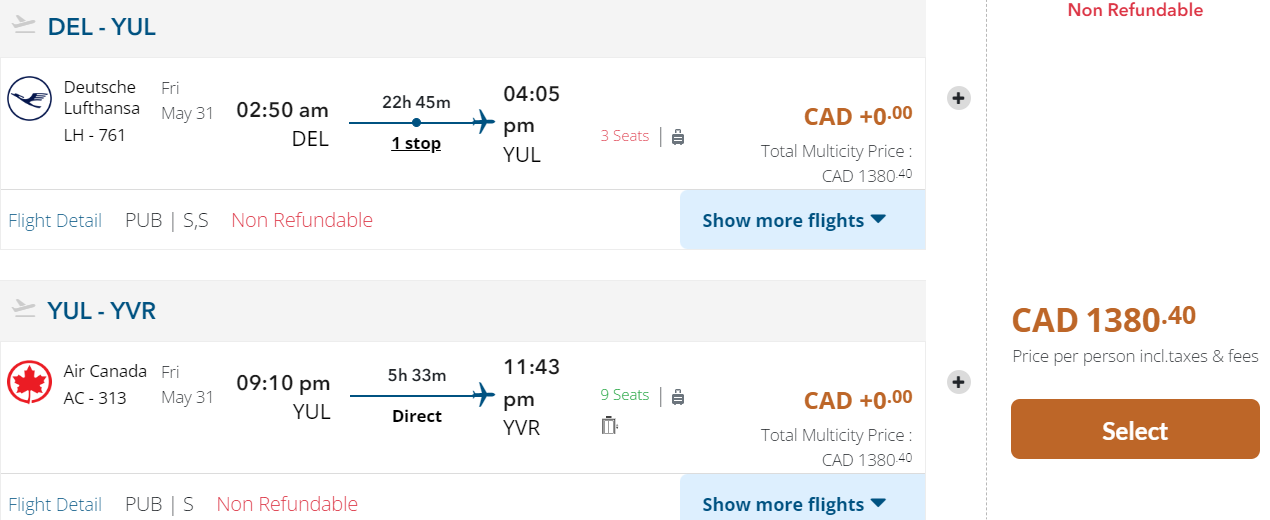Click baggage icon on Lufthansa LH-761 flight
This screenshot has width=1270, height=520.
pyautogui.click(x=678, y=137)
